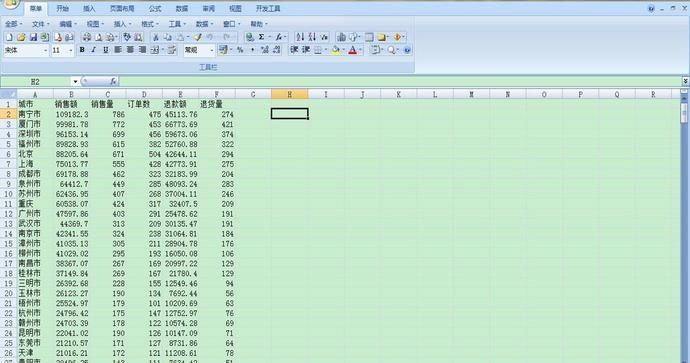The image size is (690, 363).
Task: Click the Zoom magnifier icon
Action: [x=391, y=50]
